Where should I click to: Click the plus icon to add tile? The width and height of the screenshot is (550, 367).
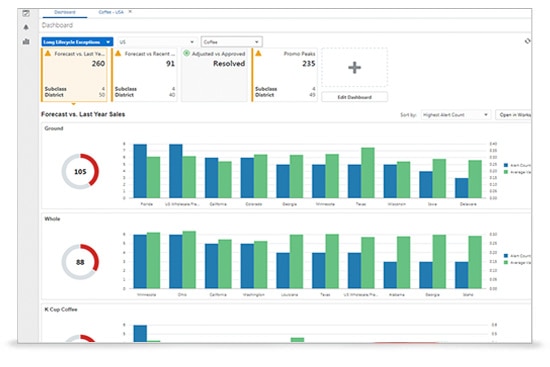355,67
